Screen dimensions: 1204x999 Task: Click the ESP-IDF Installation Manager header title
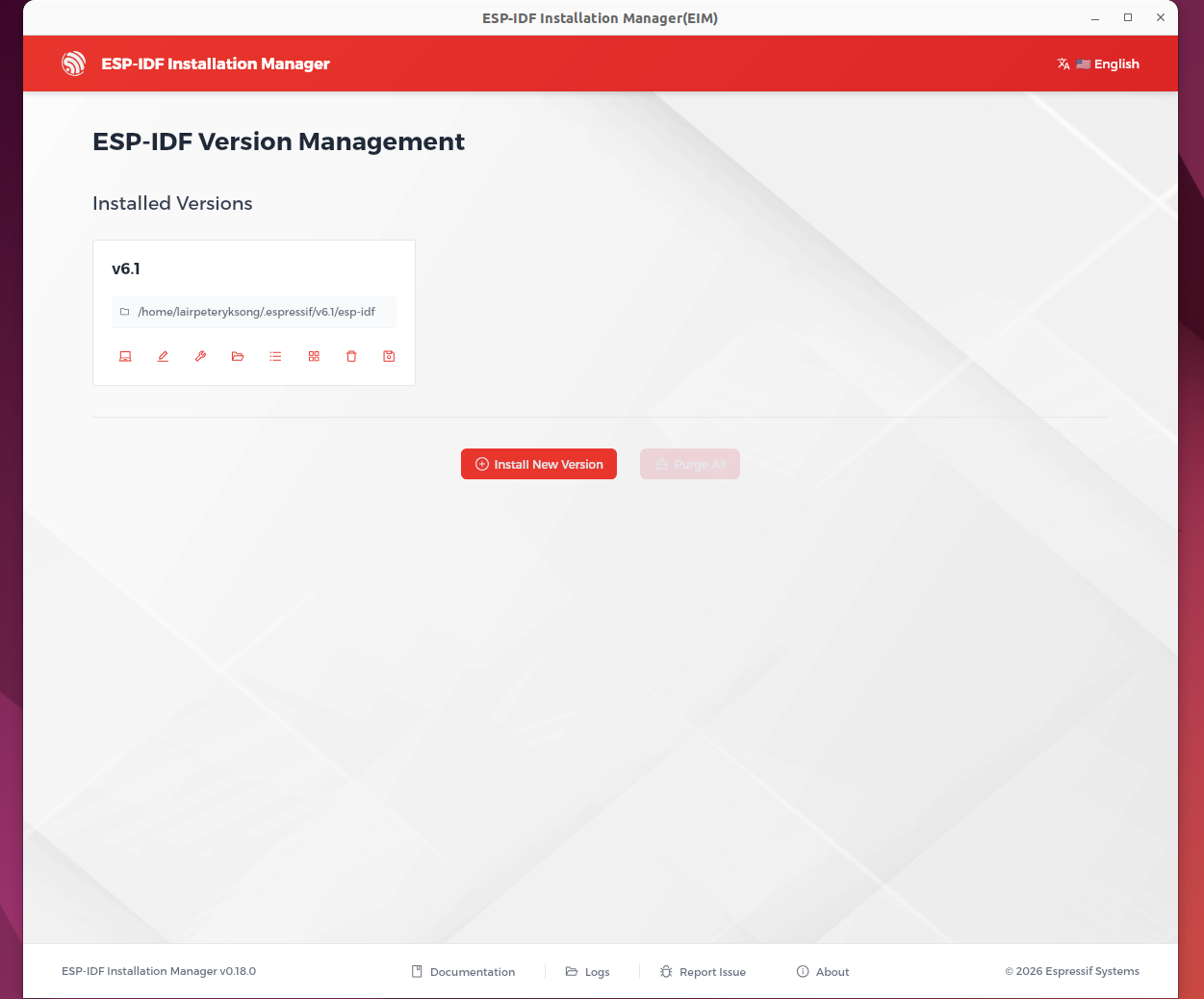coord(216,64)
